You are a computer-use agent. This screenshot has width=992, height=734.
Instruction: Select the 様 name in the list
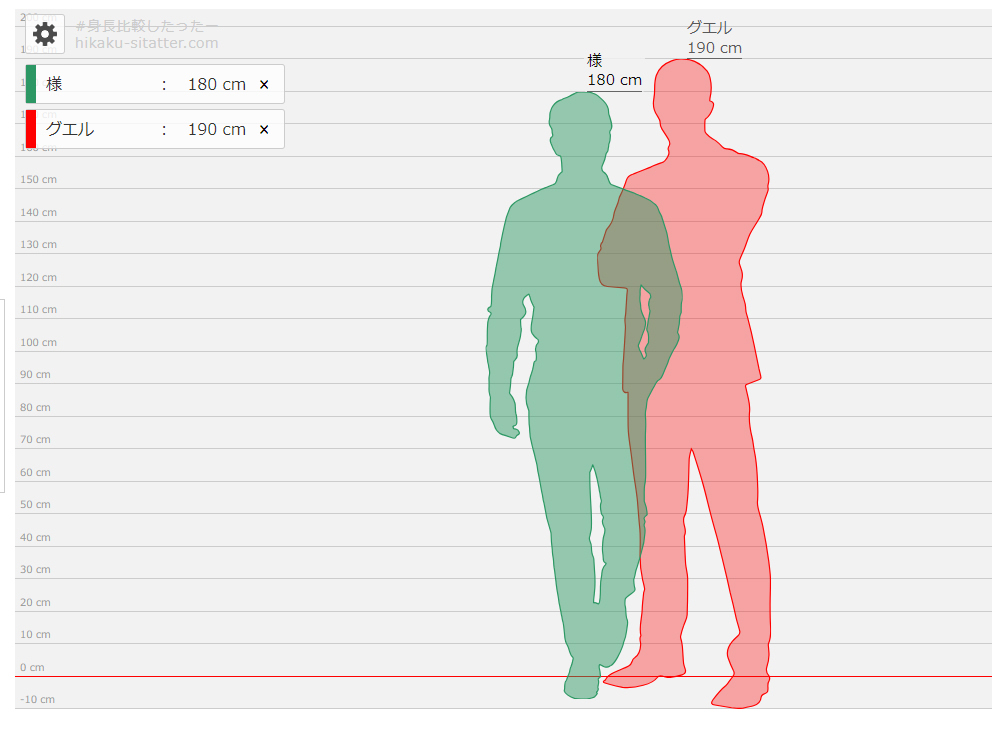pyautogui.click(x=55, y=85)
